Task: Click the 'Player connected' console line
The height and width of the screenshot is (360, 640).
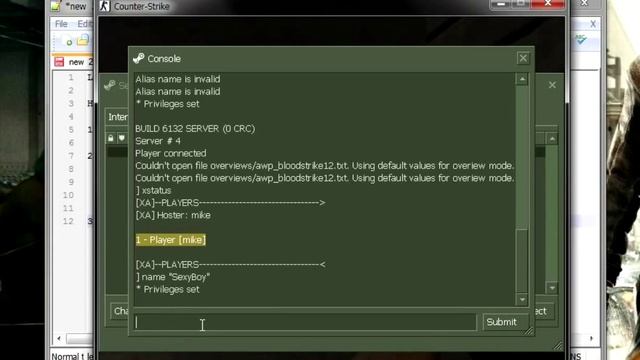Action: (171, 153)
